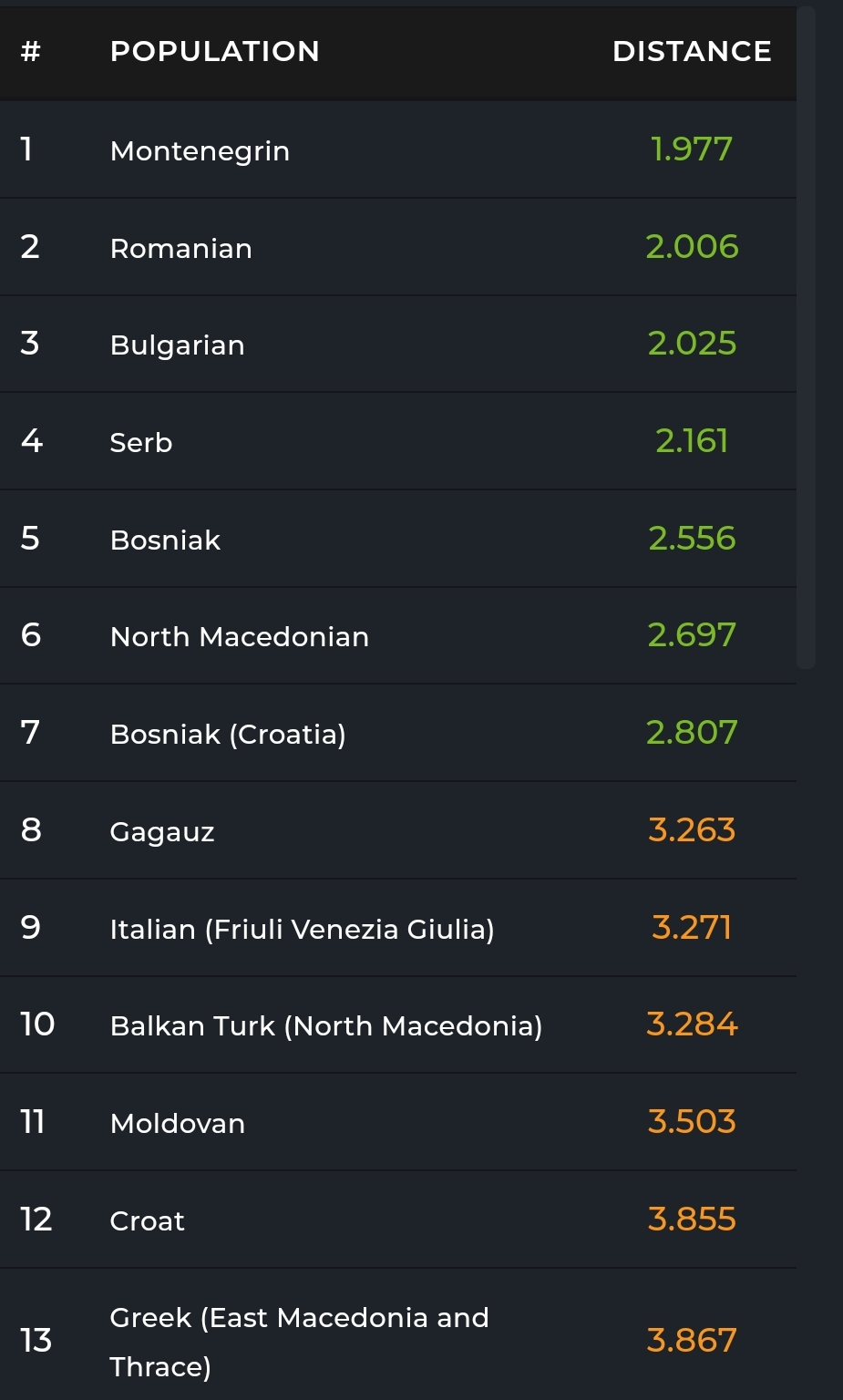Click the Serb population name
843x1400 pixels.
click(141, 442)
